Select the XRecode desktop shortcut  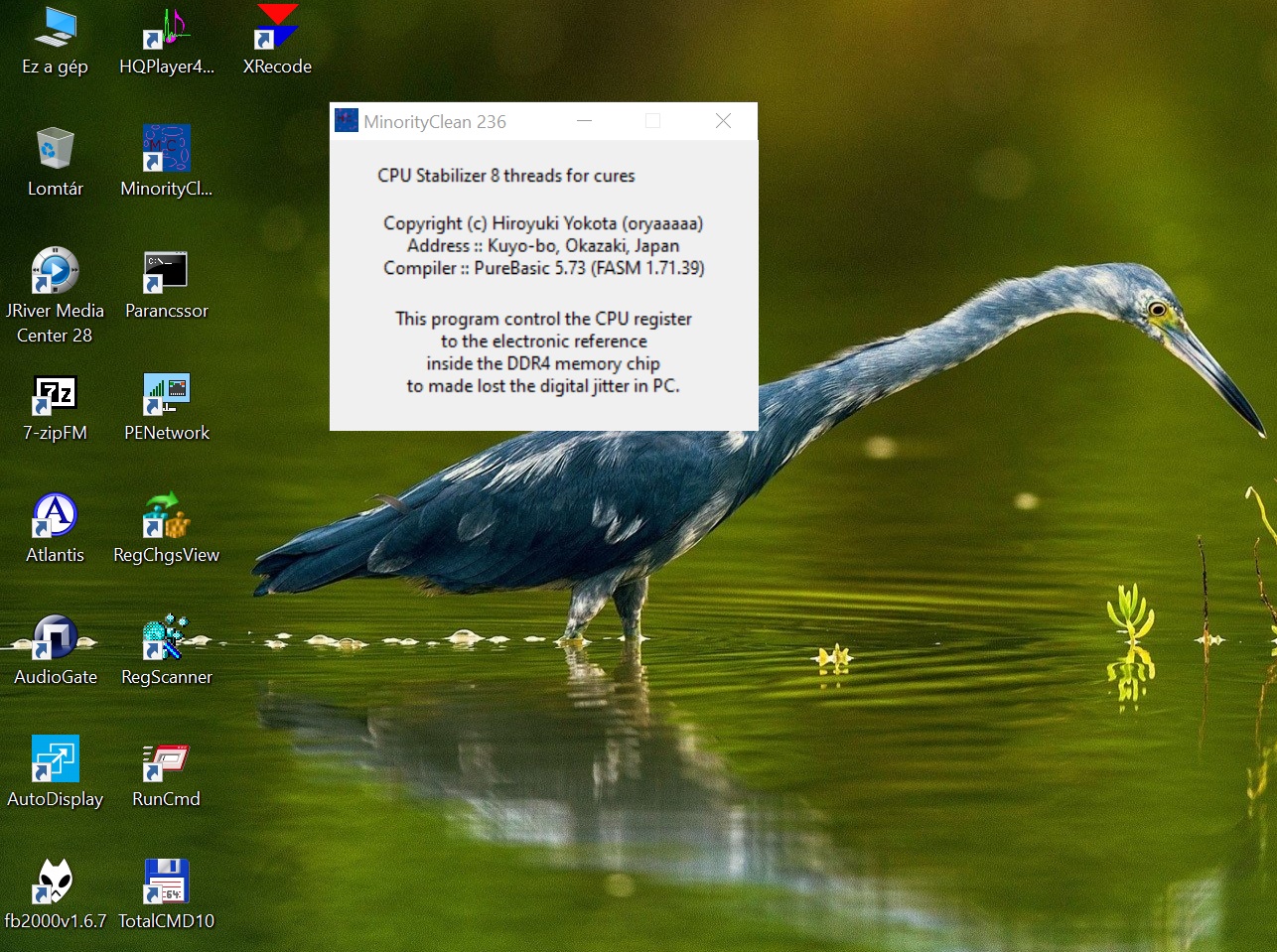277,28
